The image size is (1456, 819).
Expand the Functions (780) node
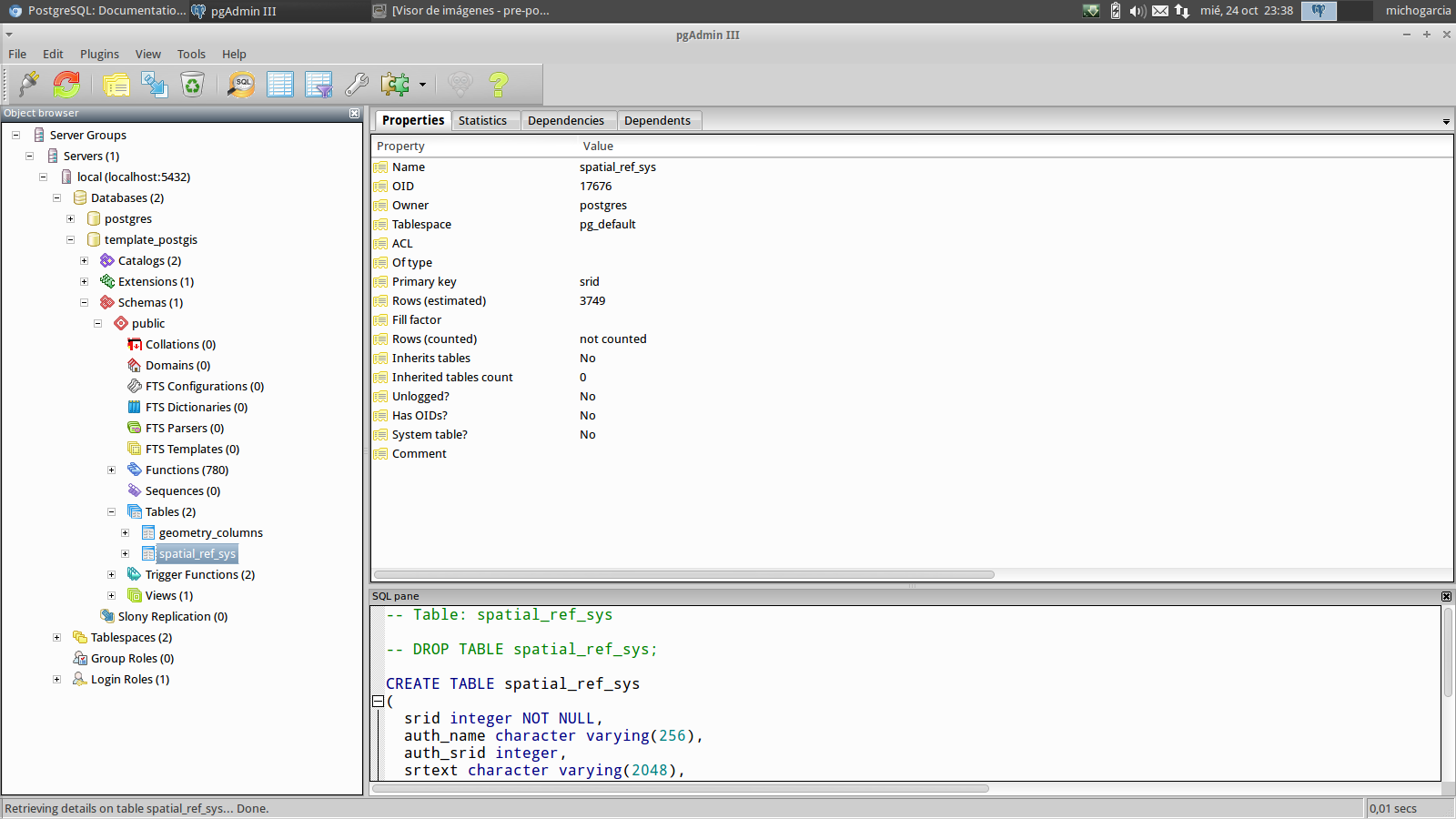click(x=112, y=470)
